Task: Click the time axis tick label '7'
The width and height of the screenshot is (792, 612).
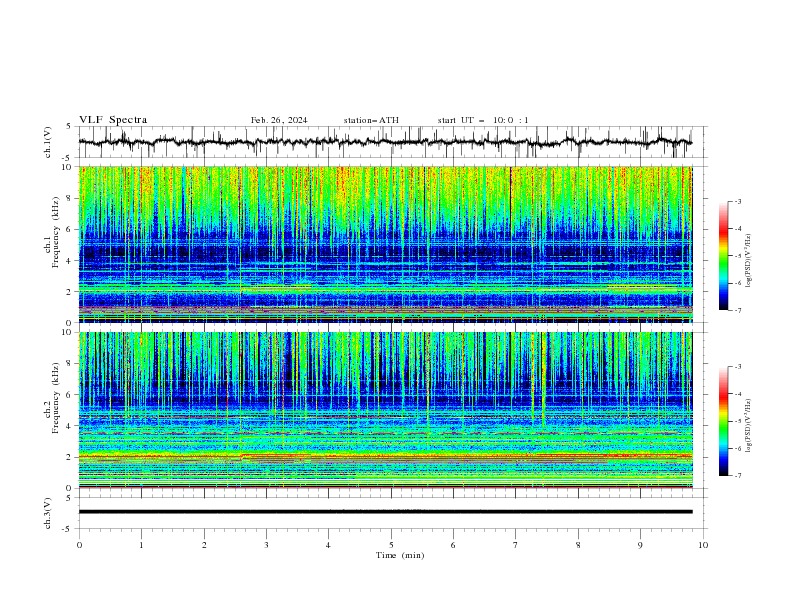Action: [516, 545]
